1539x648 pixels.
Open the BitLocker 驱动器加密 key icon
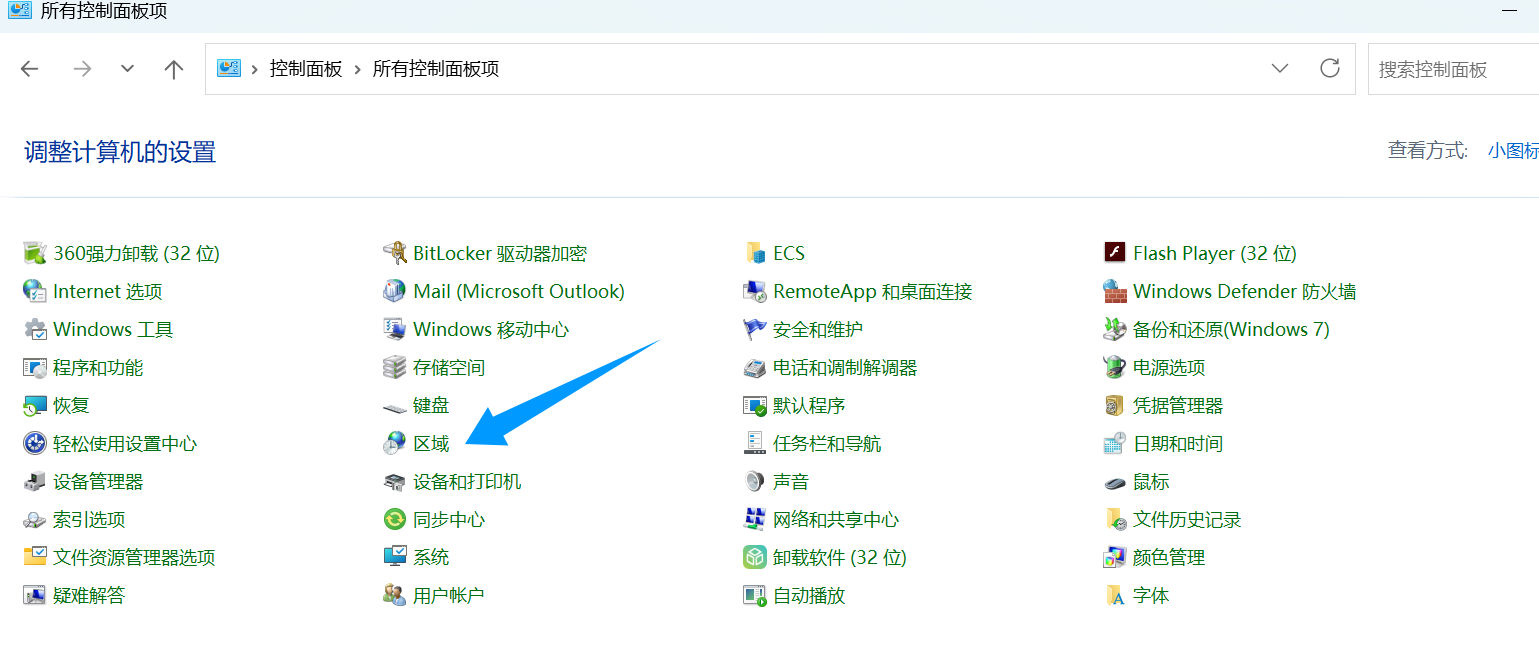pyautogui.click(x=395, y=253)
